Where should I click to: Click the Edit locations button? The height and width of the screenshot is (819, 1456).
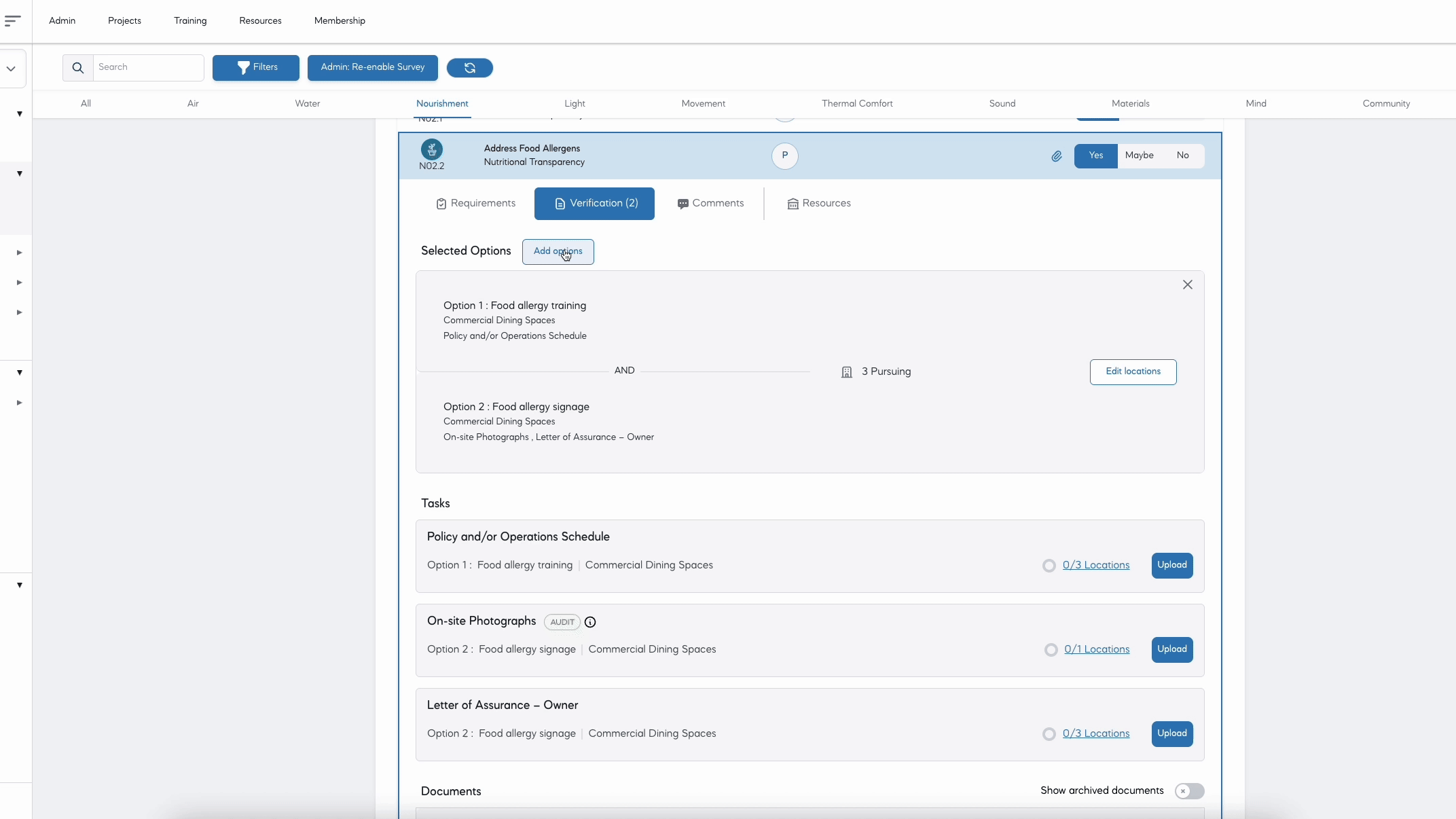pos(1133,372)
